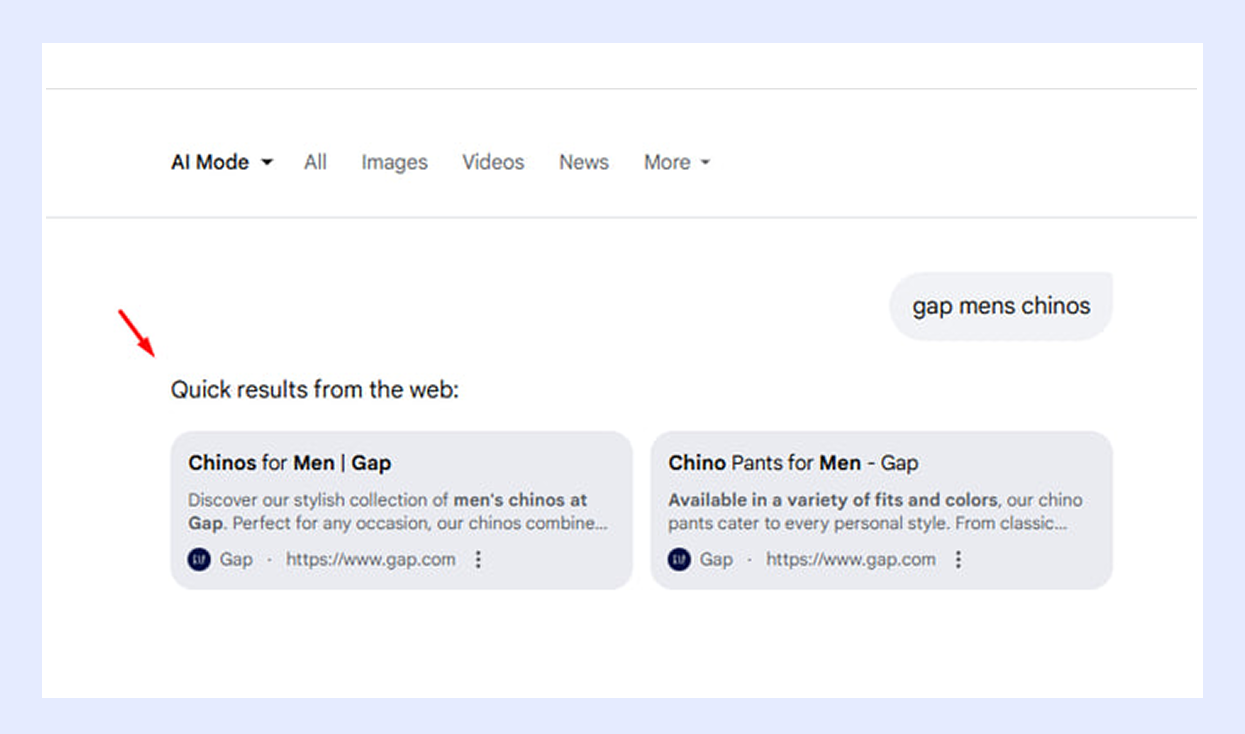Open three-dot menu on "Chinos for Men" card
This screenshot has height=734, width=1245.
click(478, 560)
